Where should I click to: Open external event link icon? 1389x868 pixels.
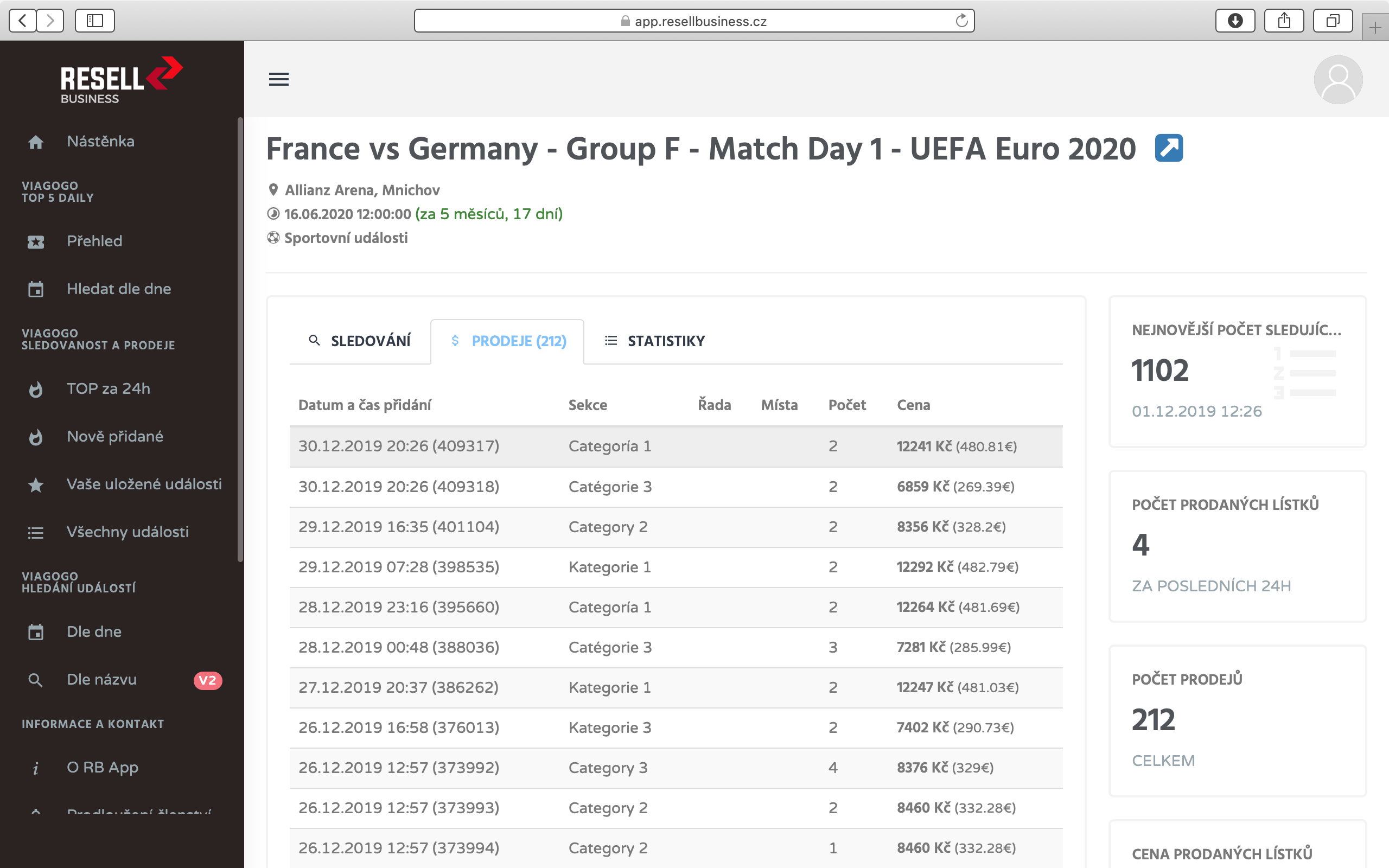pos(1169,148)
